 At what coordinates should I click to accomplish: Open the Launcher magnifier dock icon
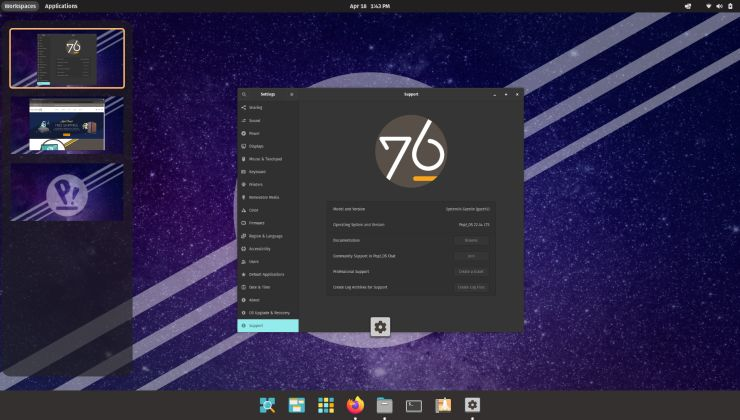(x=268, y=405)
